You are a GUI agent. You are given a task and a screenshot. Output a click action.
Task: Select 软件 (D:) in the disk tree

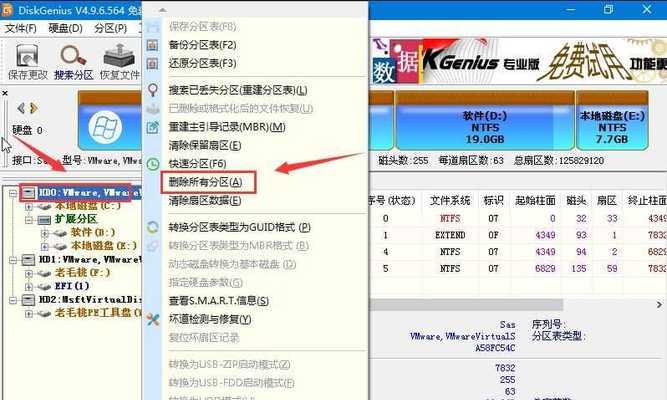coord(93,233)
